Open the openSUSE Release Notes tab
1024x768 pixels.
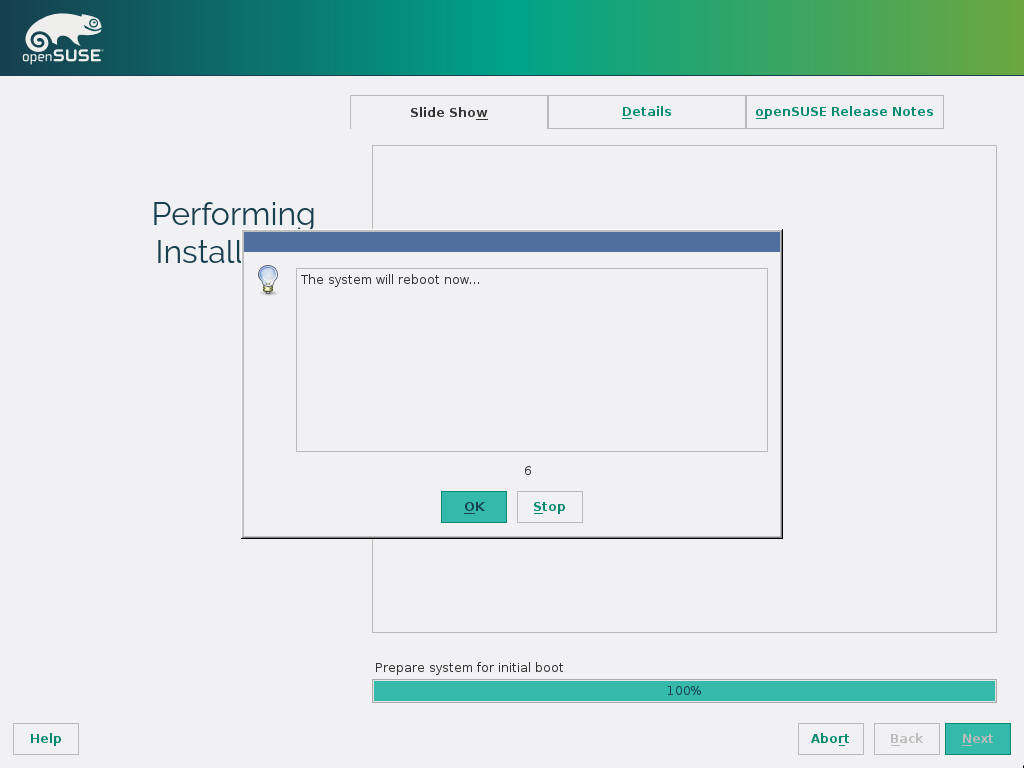coord(844,112)
